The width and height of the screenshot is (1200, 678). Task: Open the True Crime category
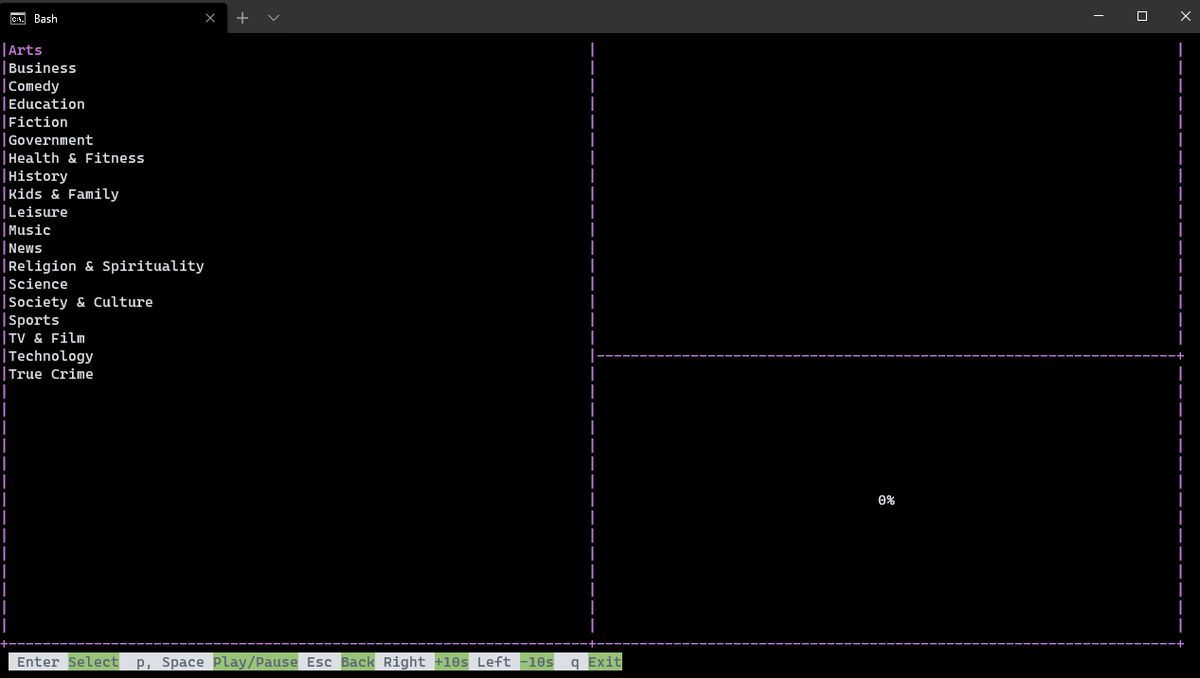[51, 374]
